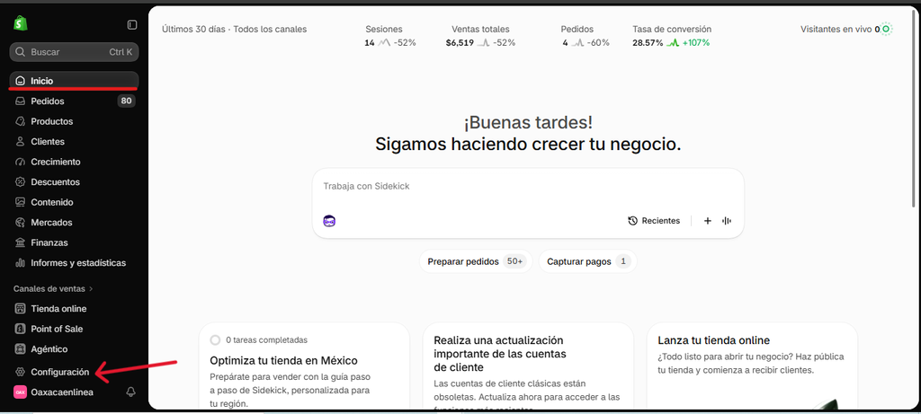Viewport: 921px width, 414px height.
Task: Go to Finanzas section
Action: [x=74, y=243]
